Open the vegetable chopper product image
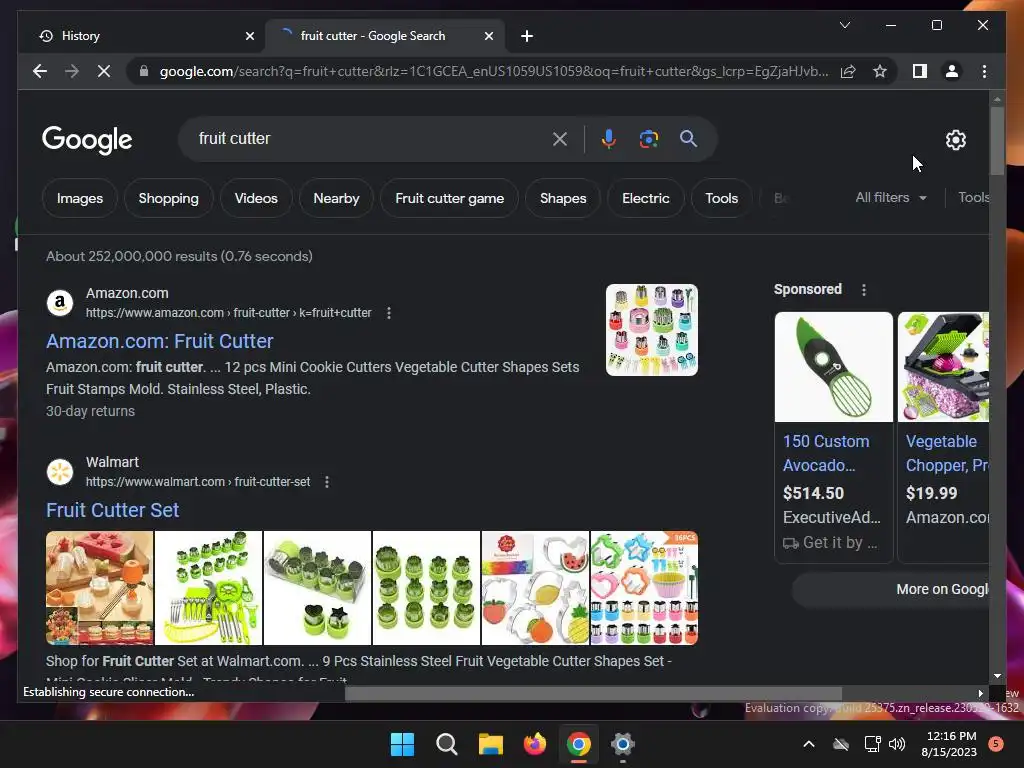Image resolution: width=1024 pixels, height=768 pixels. point(944,367)
